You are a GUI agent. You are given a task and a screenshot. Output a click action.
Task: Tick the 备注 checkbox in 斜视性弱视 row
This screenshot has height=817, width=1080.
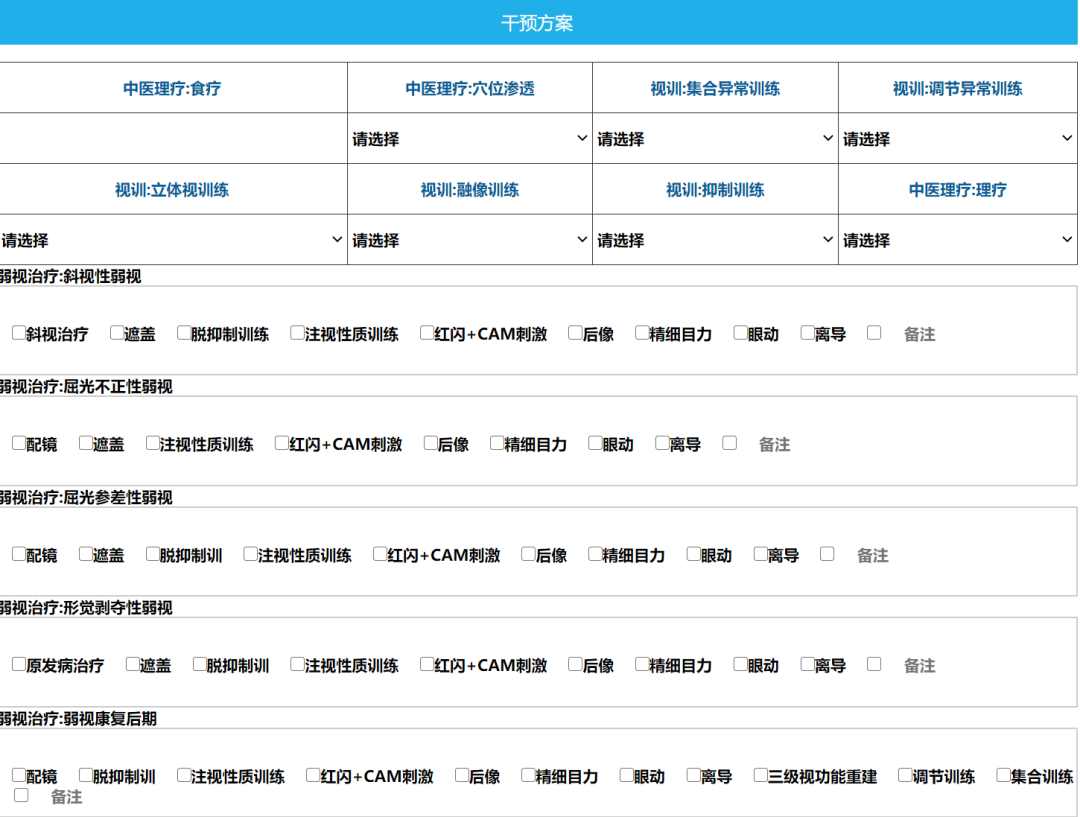[874, 333]
